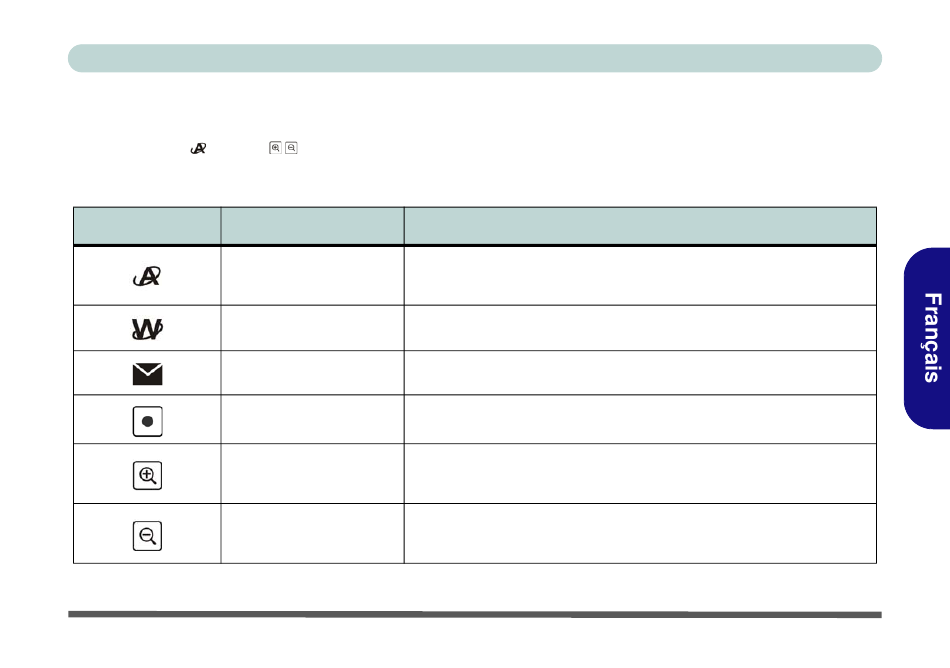Click the wide empty cell in the WWW row
This screenshot has width=950, height=668.
pos(640,328)
